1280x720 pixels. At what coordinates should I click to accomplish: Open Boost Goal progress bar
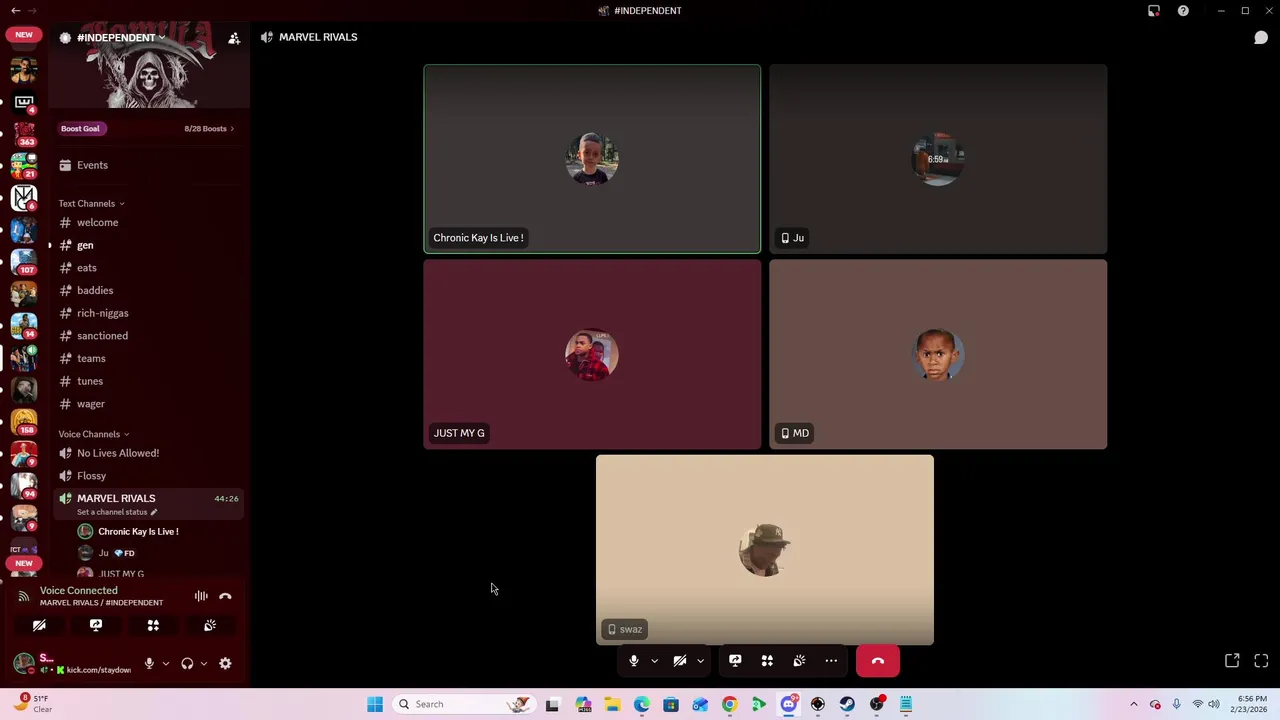(148, 128)
